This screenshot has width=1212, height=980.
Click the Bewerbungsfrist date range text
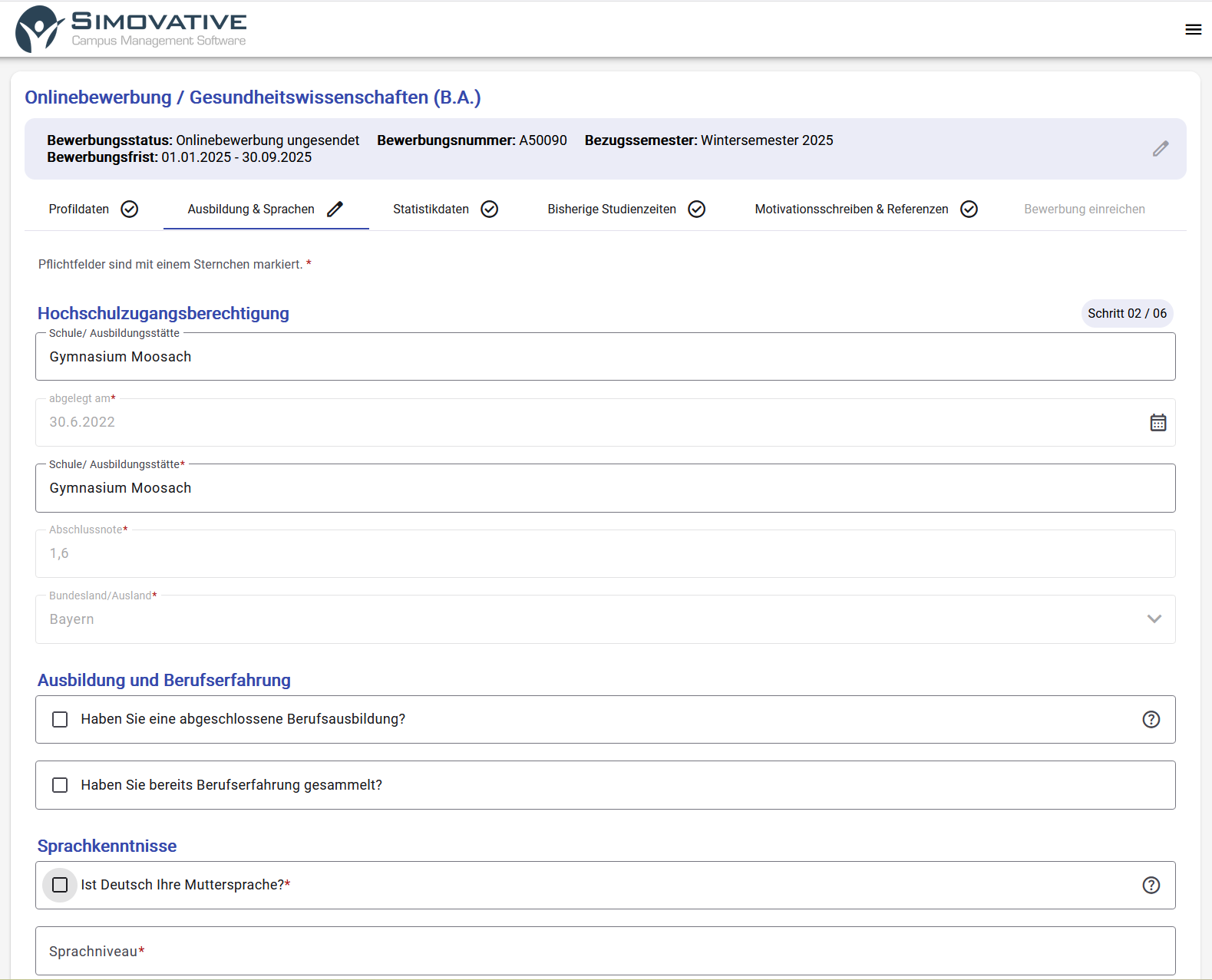coord(180,157)
